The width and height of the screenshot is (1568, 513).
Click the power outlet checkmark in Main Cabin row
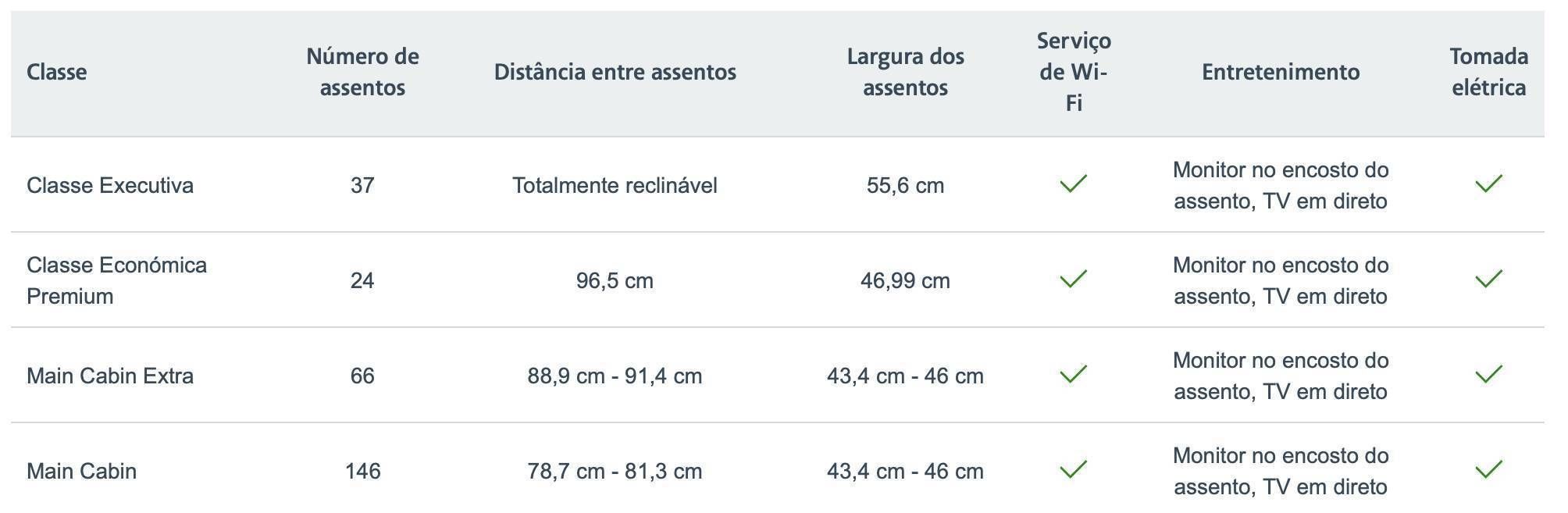click(1489, 470)
